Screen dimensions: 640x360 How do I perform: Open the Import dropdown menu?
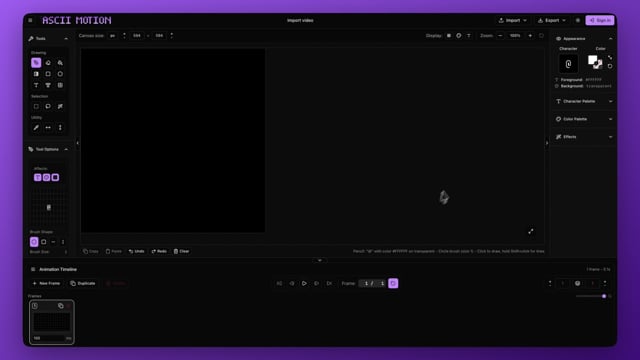pos(513,20)
